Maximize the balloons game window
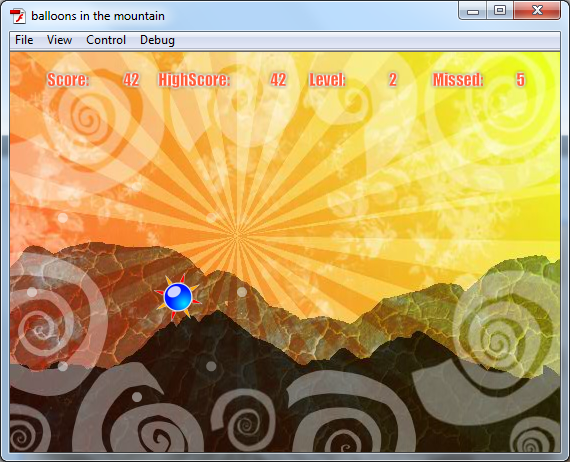The image size is (570, 462). pyautogui.click(x=500, y=11)
